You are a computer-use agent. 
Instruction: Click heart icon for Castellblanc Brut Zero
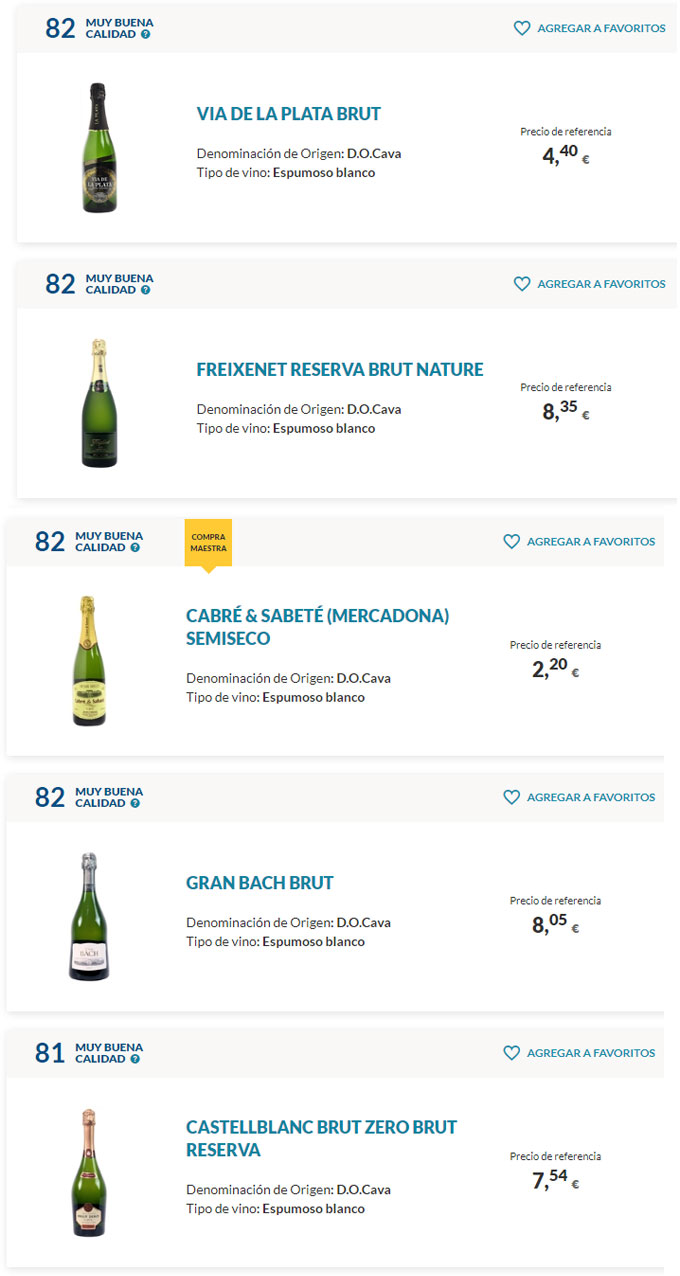512,1053
